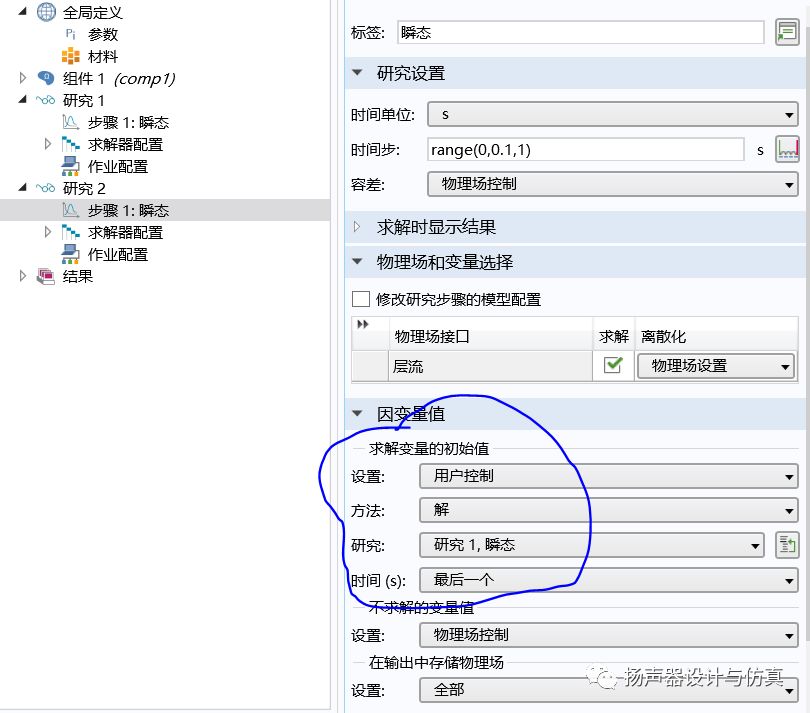Enable modify model configuration for study step checkbox

click(361, 299)
